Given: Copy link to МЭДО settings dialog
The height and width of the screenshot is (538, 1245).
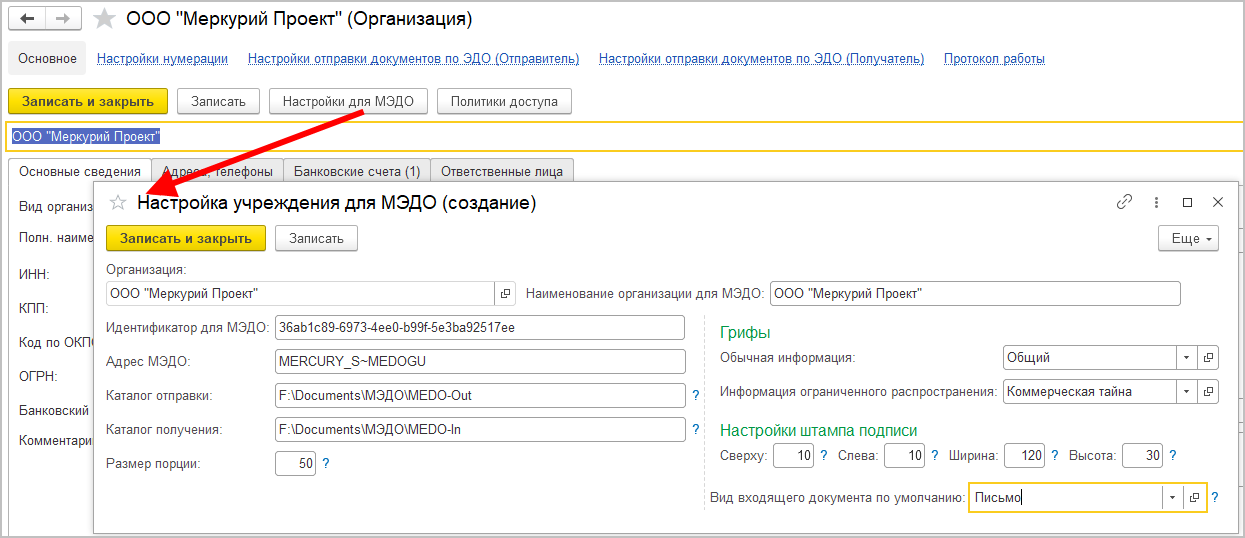Looking at the screenshot, I should [x=1124, y=202].
